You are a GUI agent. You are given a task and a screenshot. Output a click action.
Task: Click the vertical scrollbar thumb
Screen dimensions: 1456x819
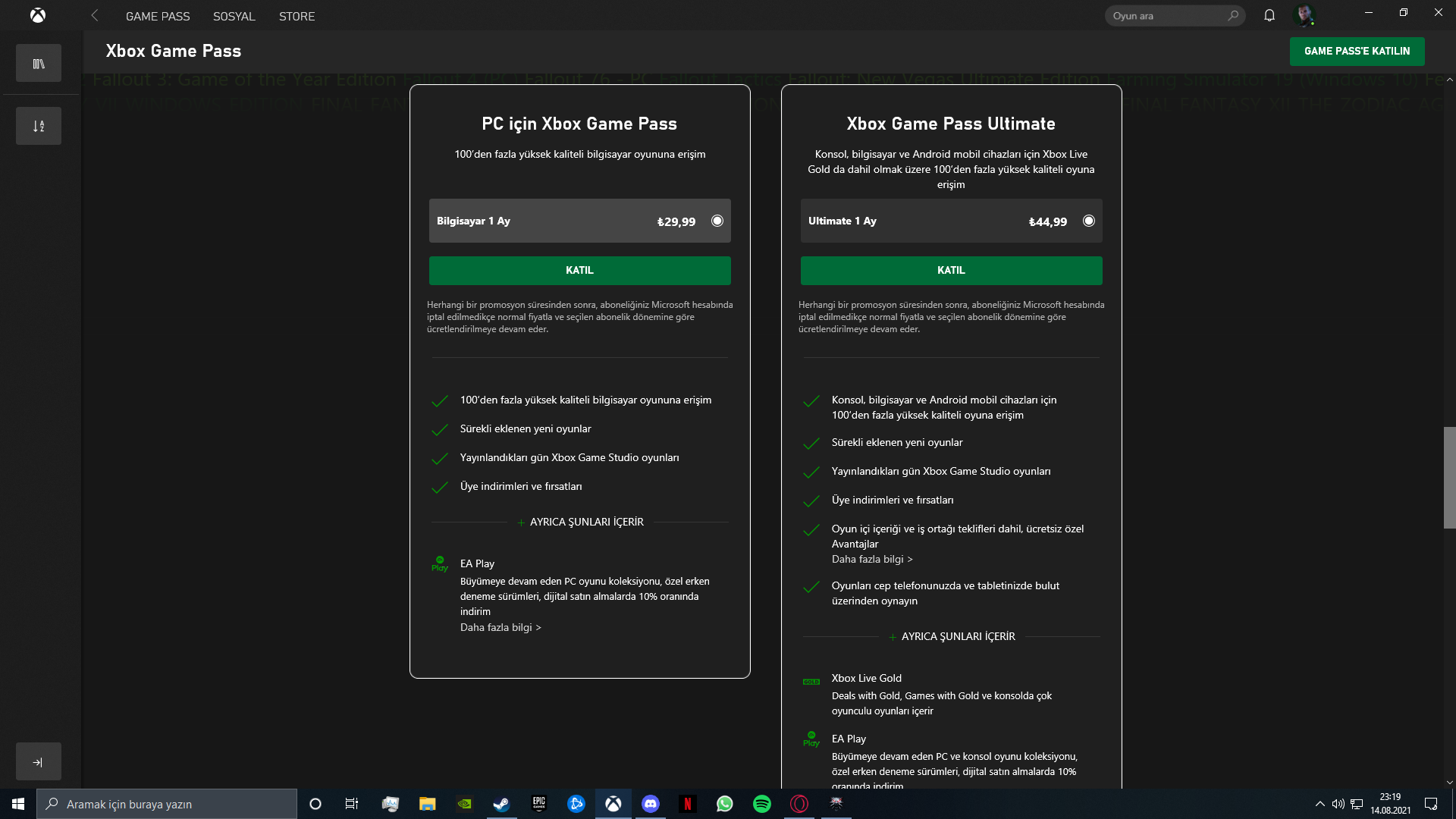(x=1449, y=478)
